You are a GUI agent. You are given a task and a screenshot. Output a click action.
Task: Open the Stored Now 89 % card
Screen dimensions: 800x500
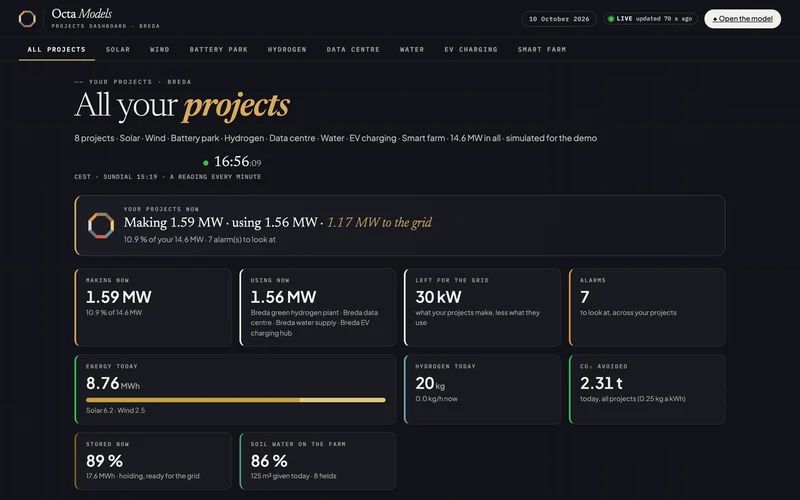point(153,461)
